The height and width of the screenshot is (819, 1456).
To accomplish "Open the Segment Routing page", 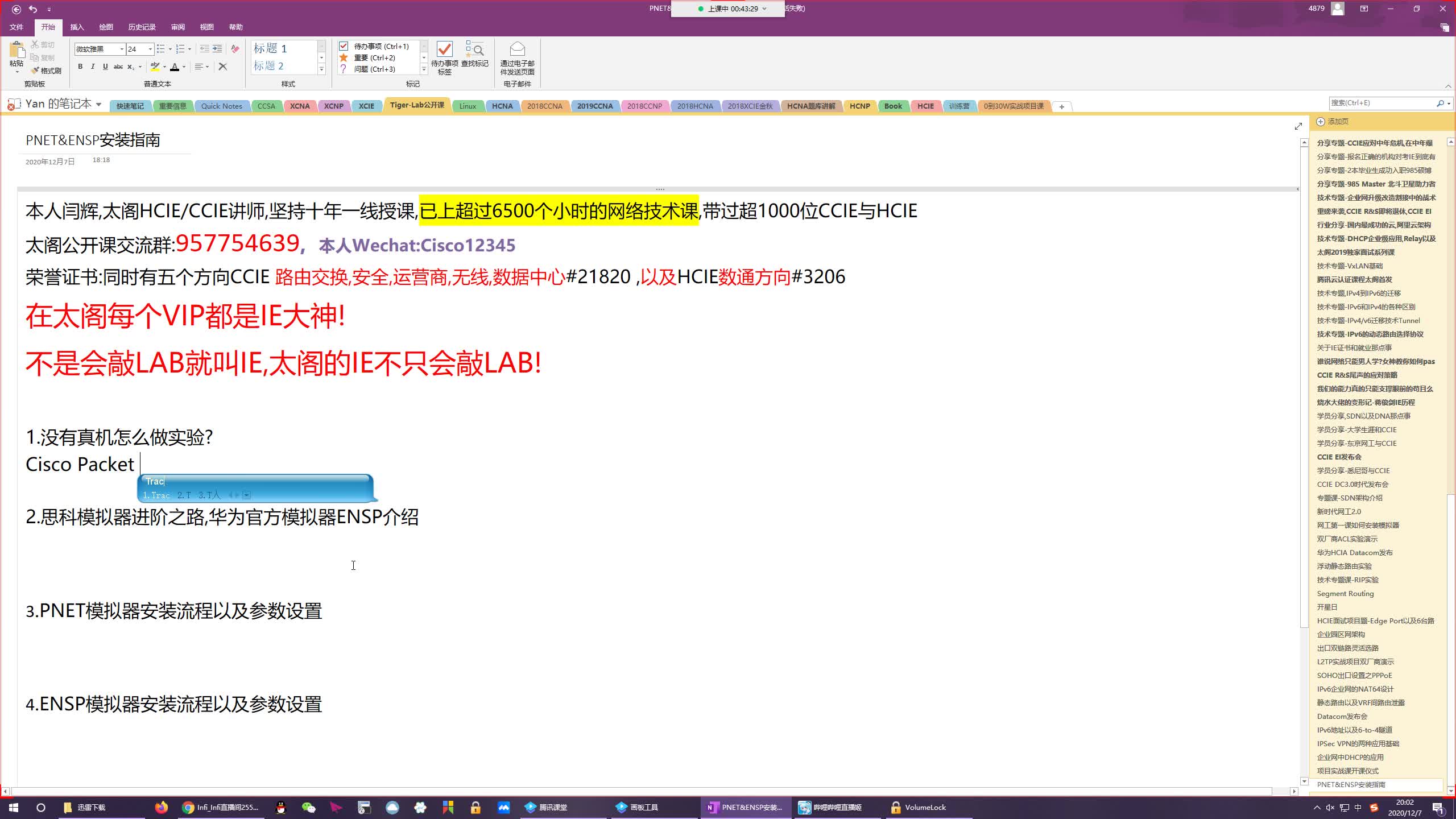I will point(1345,593).
